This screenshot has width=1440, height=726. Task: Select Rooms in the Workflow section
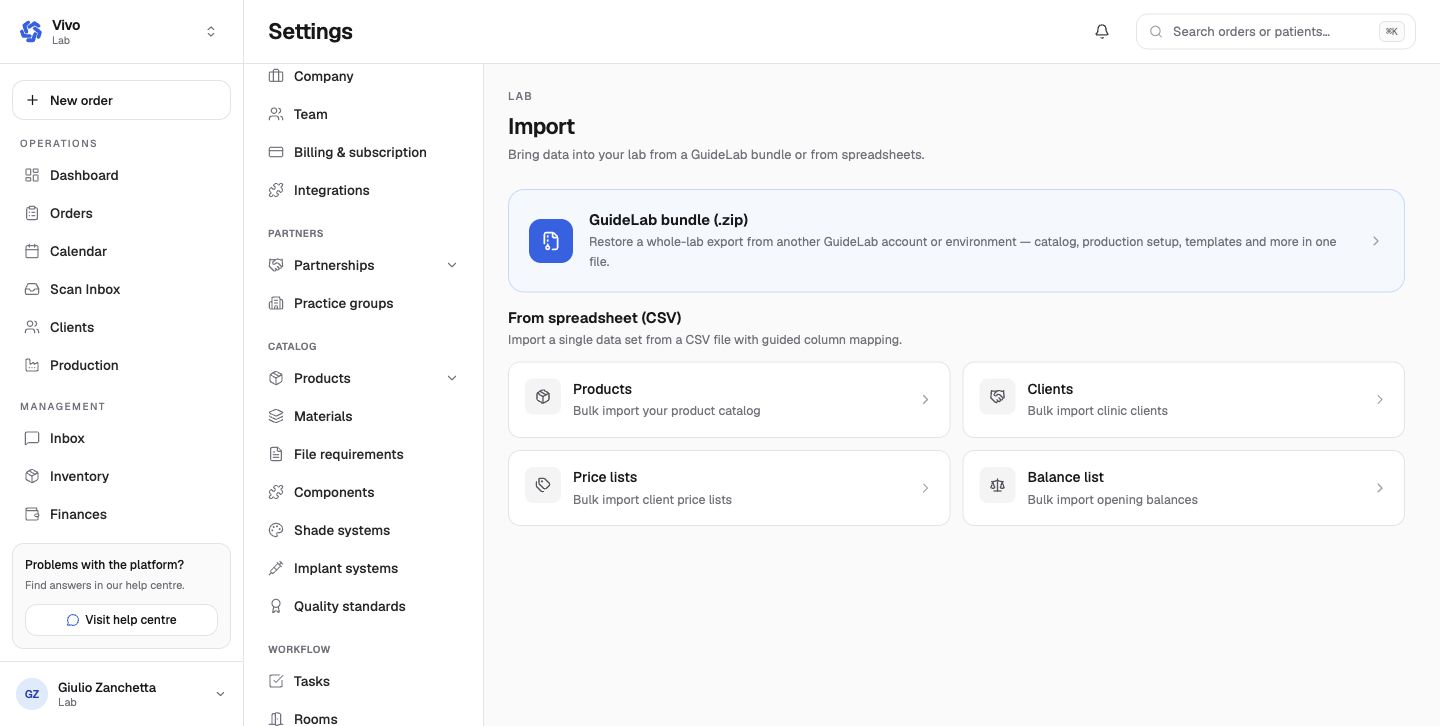[363, 717]
